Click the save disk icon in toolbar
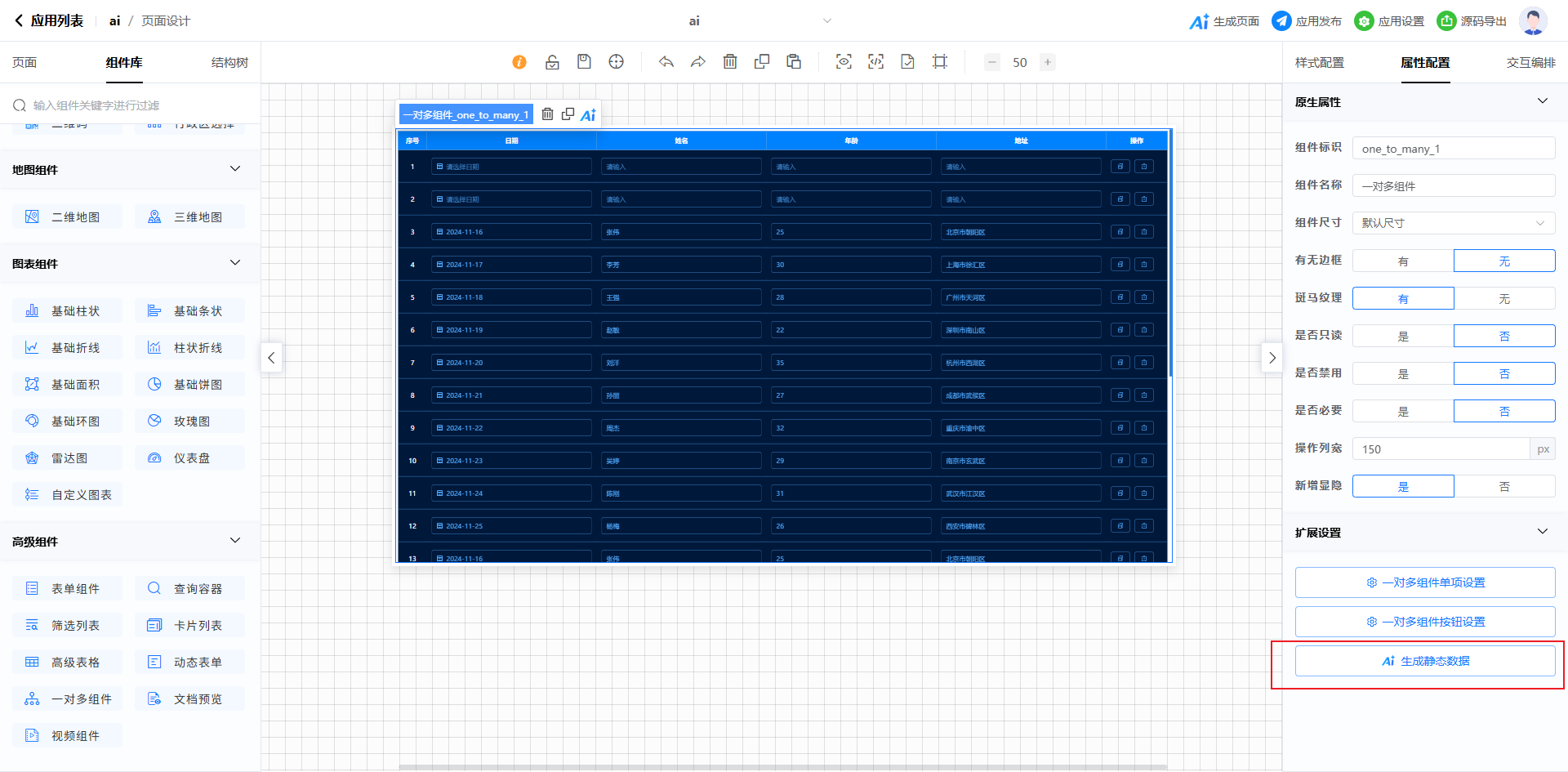 [584, 62]
